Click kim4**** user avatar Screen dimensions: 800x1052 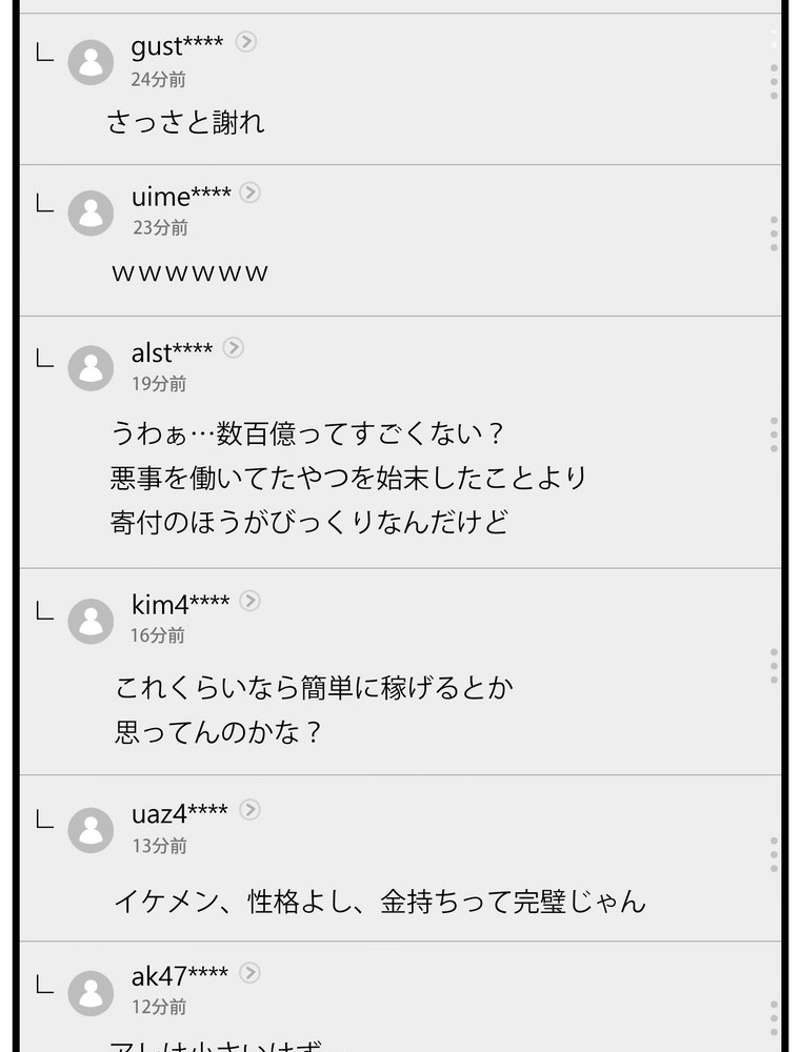click(x=90, y=621)
